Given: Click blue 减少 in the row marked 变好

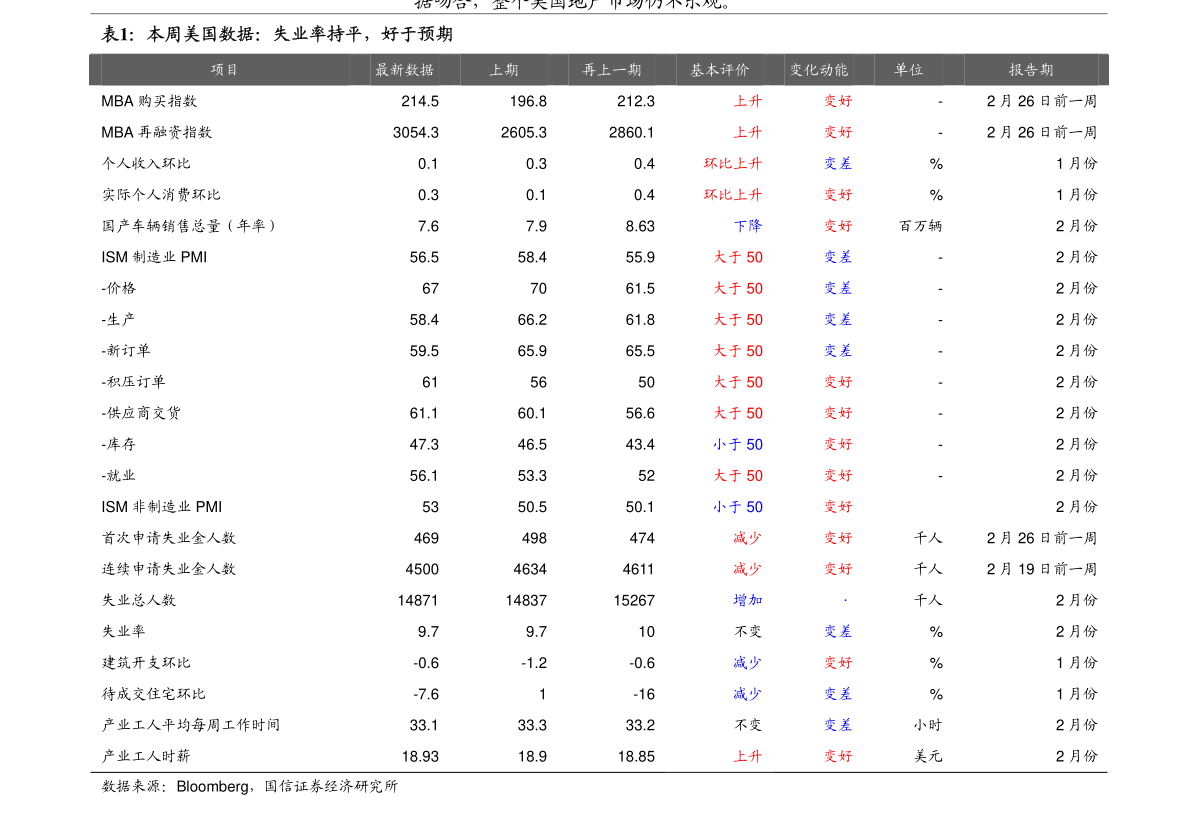Looking at the screenshot, I should tap(747, 663).
